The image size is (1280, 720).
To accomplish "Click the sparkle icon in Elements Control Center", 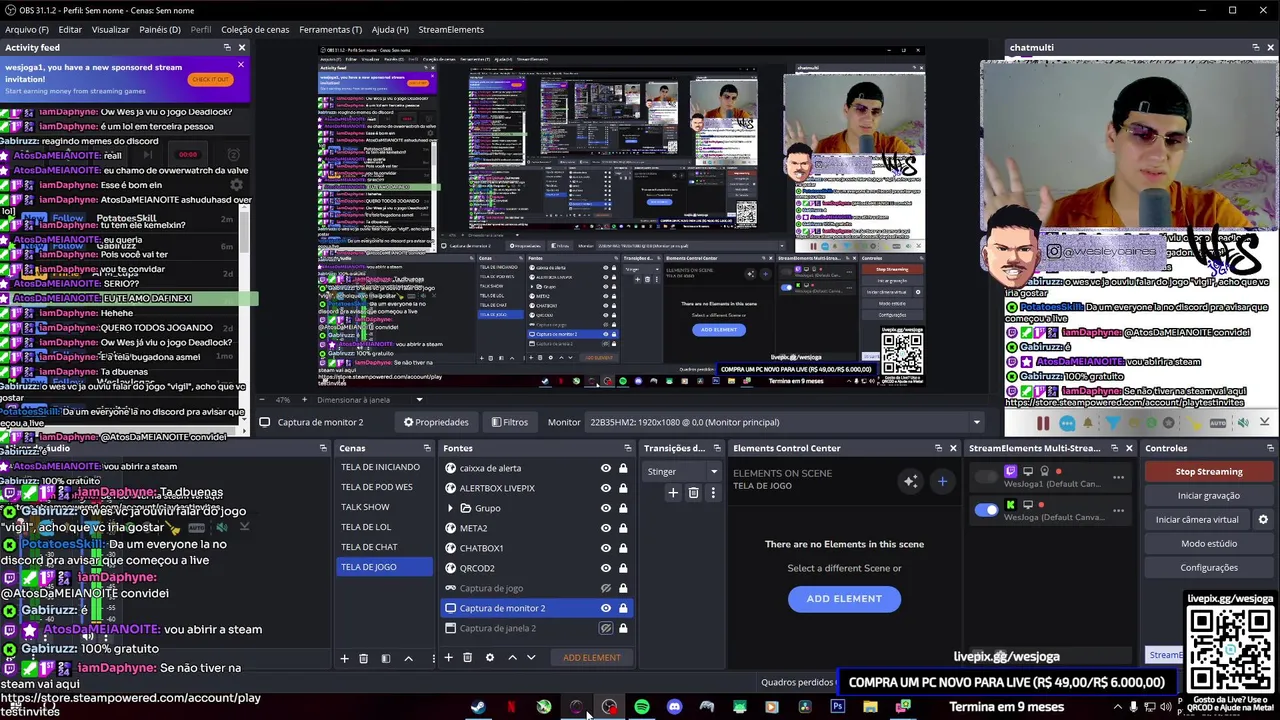I will coord(910,481).
